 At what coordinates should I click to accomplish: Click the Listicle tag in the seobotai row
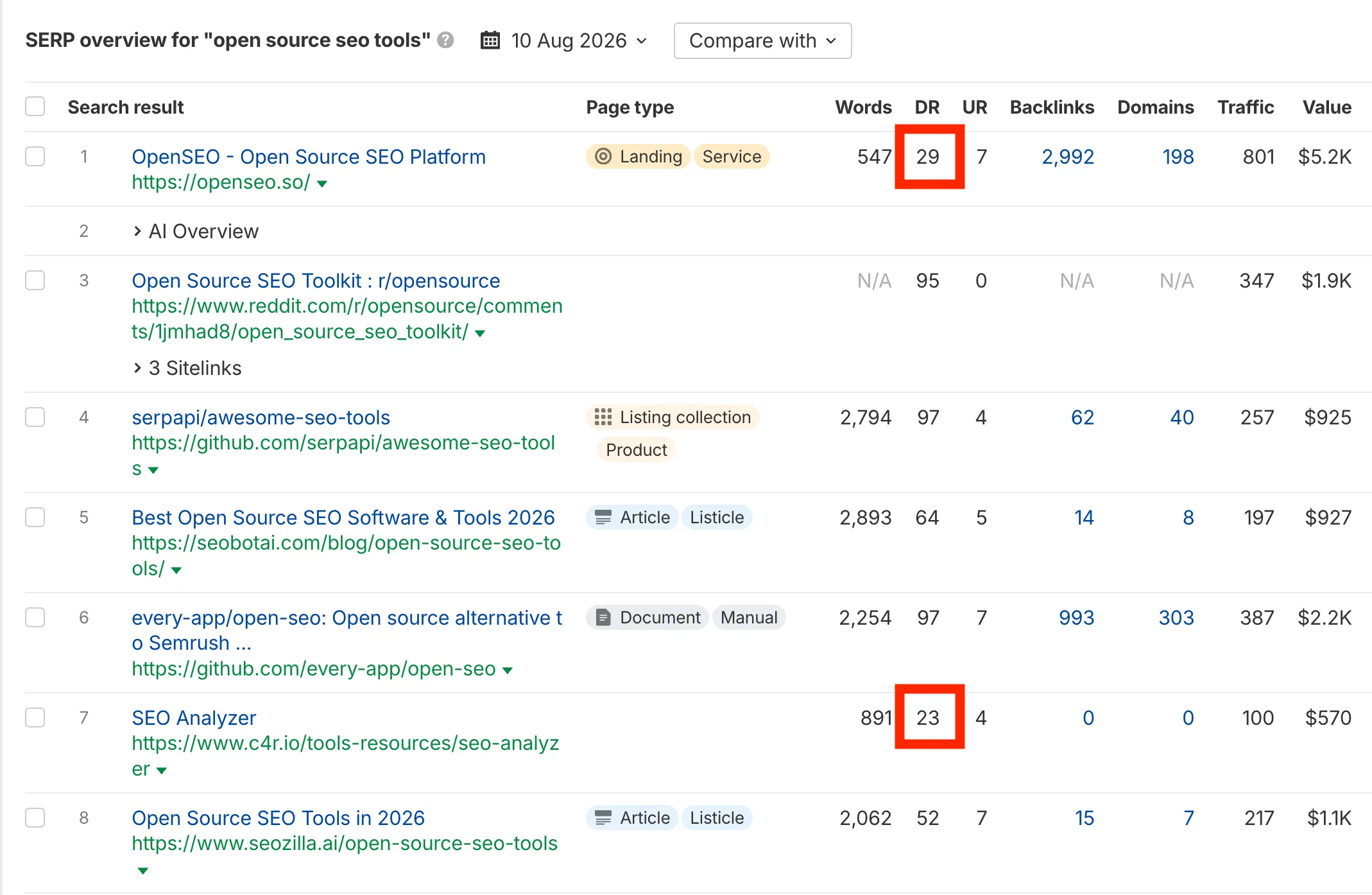[717, 517]
